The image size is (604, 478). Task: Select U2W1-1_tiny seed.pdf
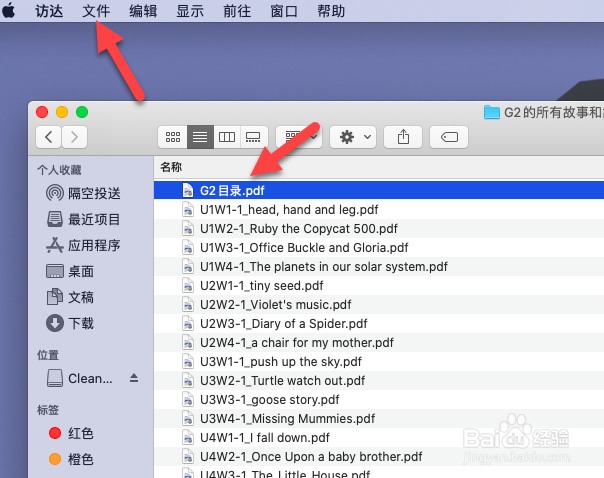tap(379, 285)
